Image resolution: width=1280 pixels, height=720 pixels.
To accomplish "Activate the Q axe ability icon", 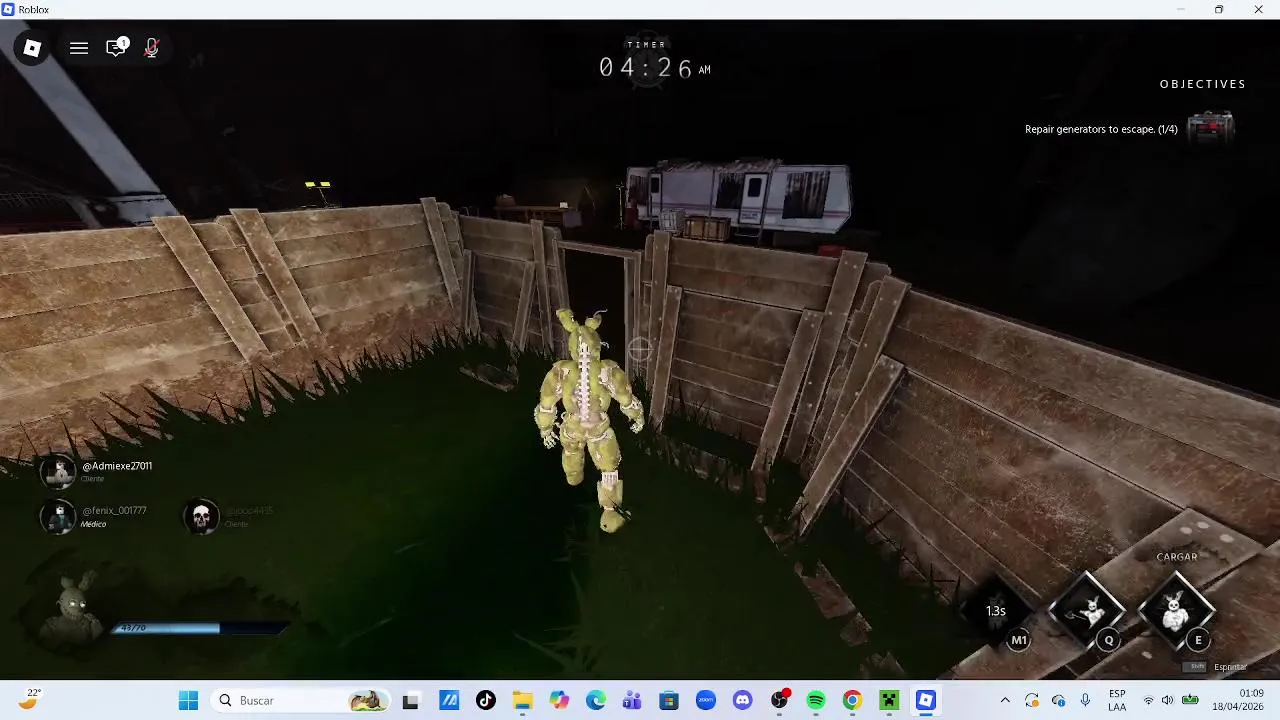I will tap(1087, 611).
